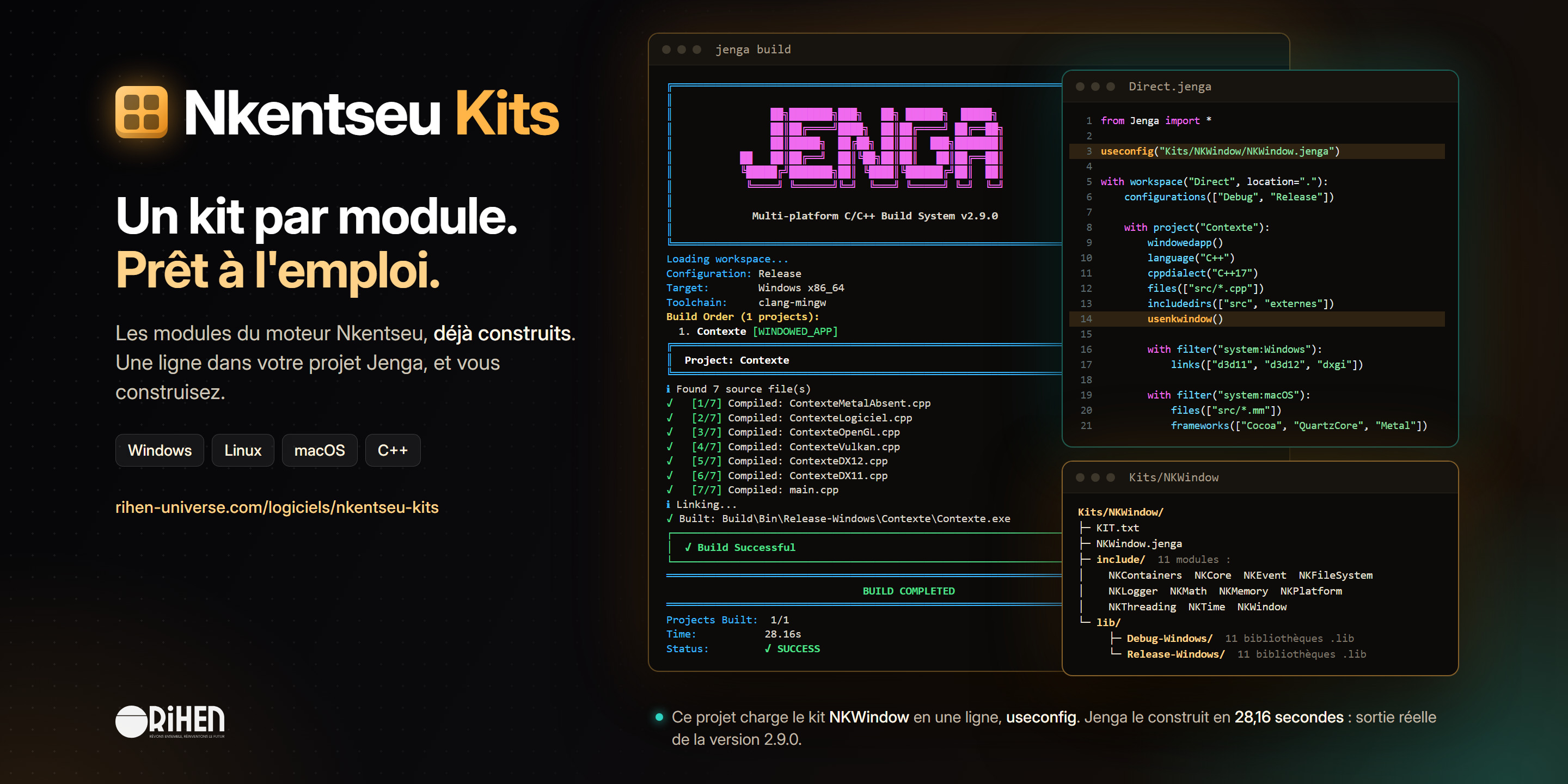Image resolution: width=1568 pixels, height=784 pixels.
Task: Select the Linux platform tag
Action: 243,450
